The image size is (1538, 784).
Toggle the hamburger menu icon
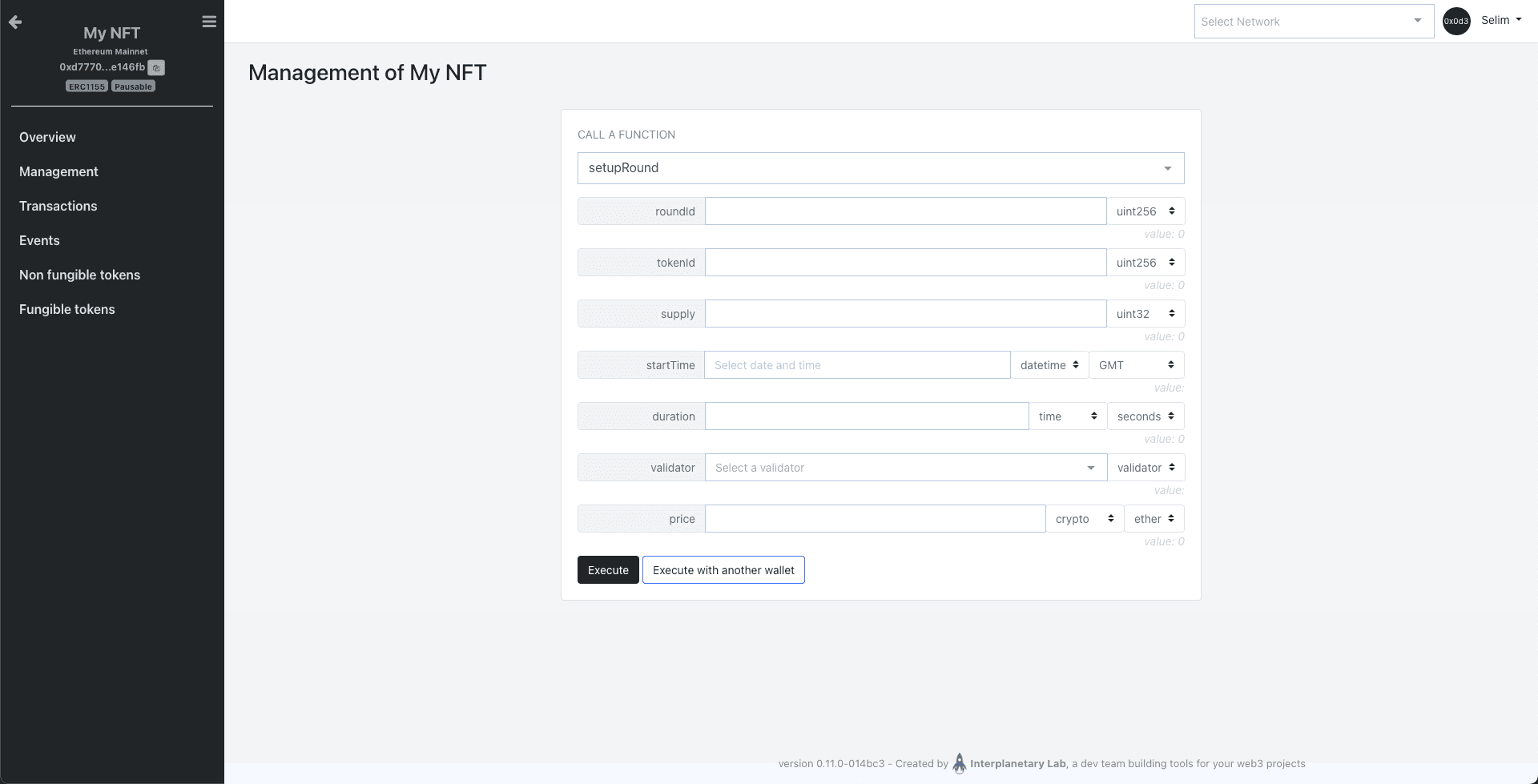click(x=209, y=22)
